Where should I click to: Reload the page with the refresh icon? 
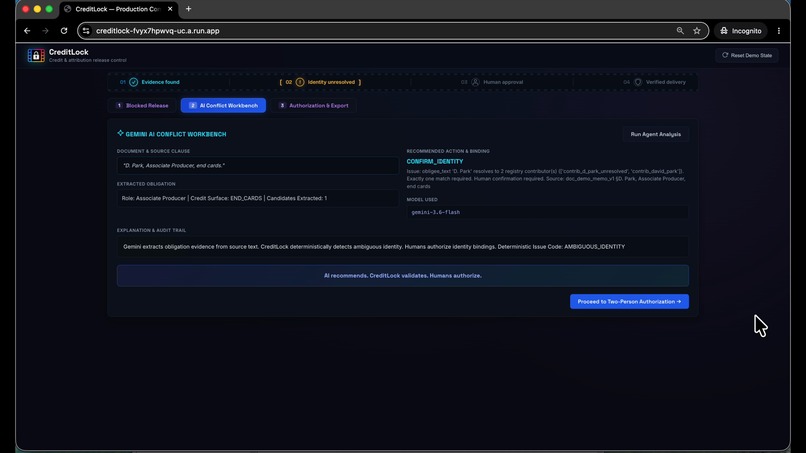click(64, 31)
